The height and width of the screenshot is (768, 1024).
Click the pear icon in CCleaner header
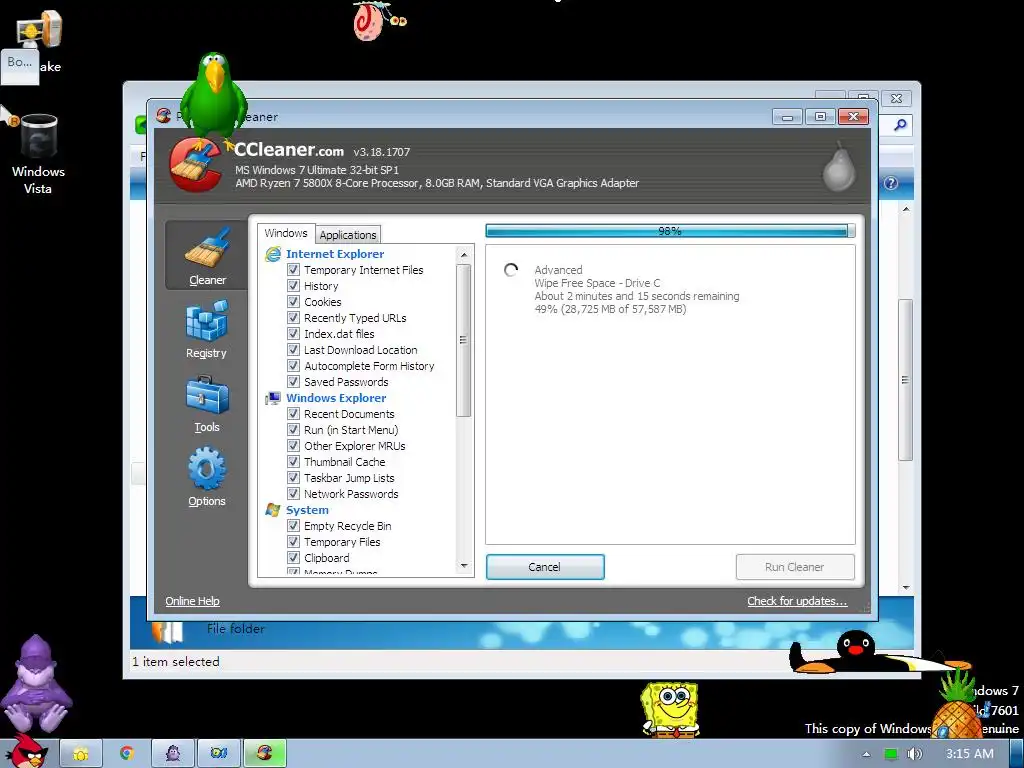coord(839,167)
